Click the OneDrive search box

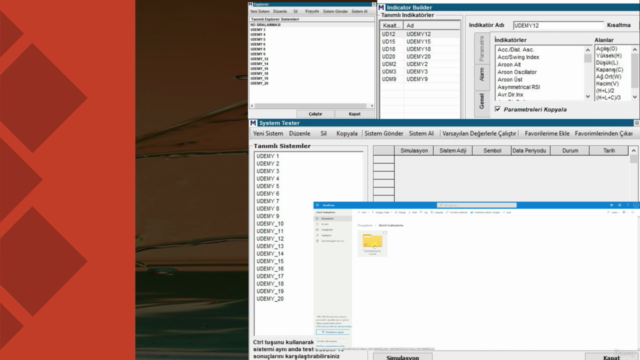pos(476,205)
